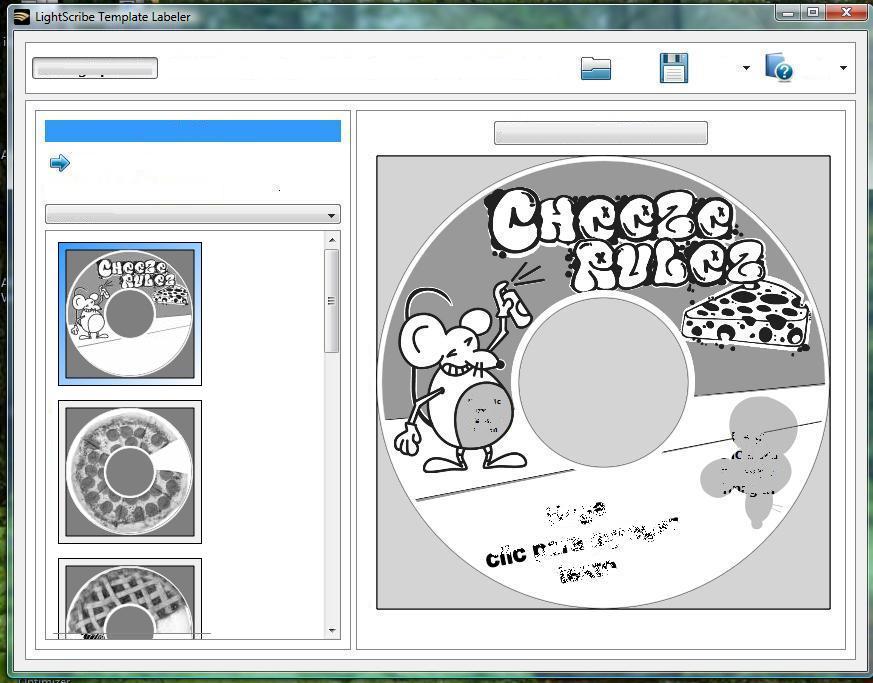Click the LightScribe logo in title bar
The image size is (873, 683).
click(x=21, y=16)
